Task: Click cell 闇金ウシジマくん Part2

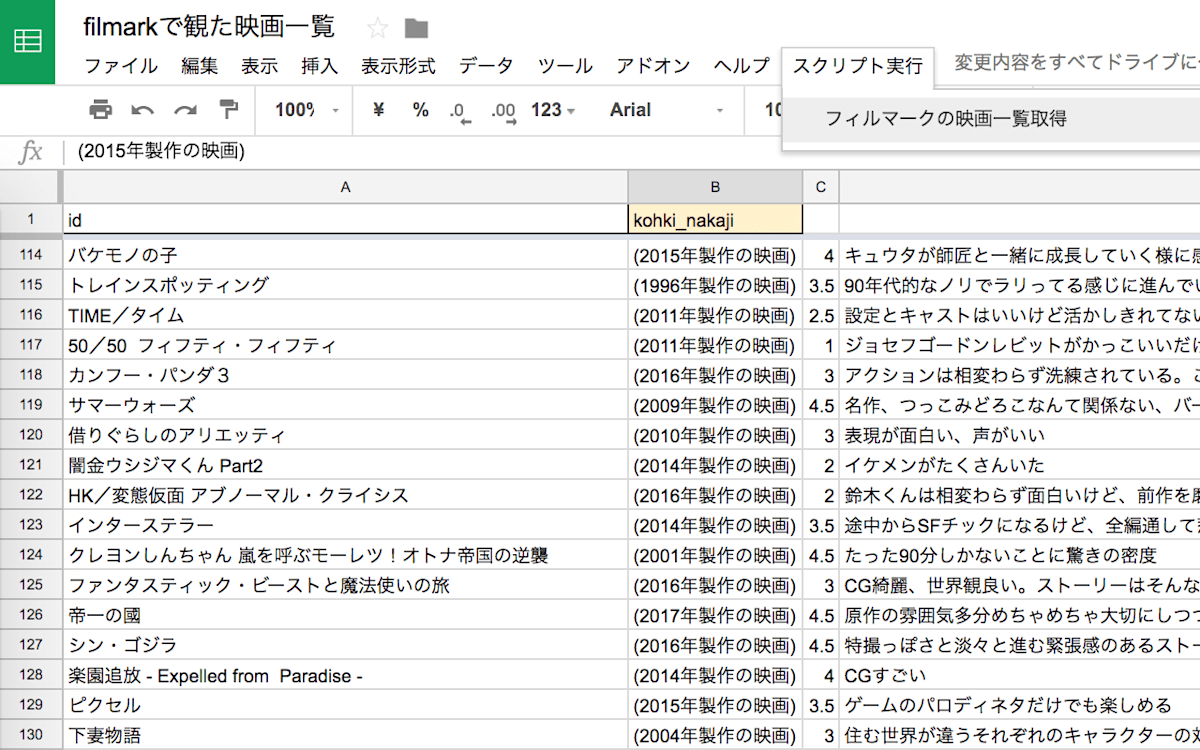Action: (345, 465)
